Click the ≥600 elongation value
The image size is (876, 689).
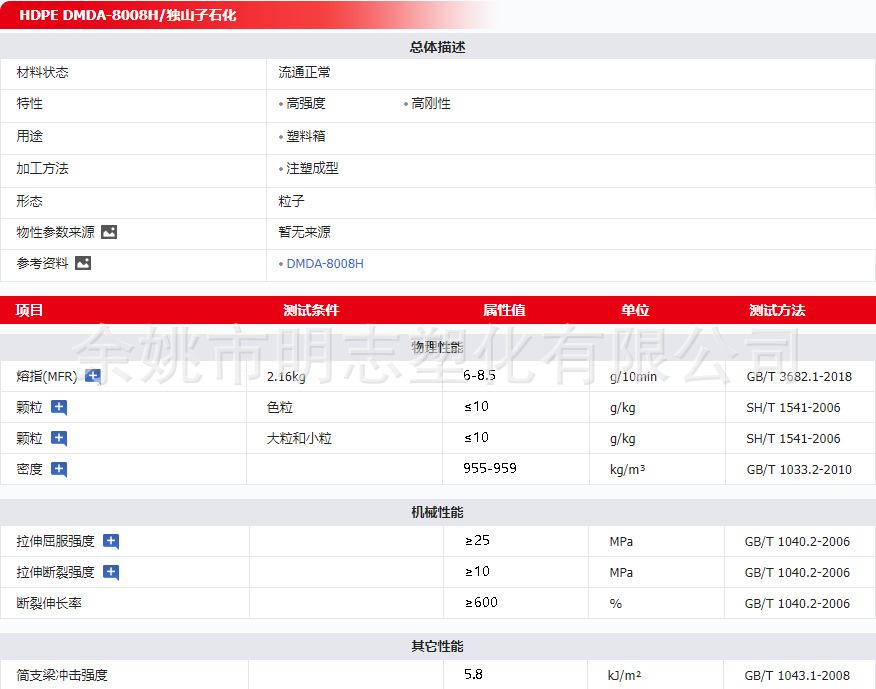coord(481,602)
